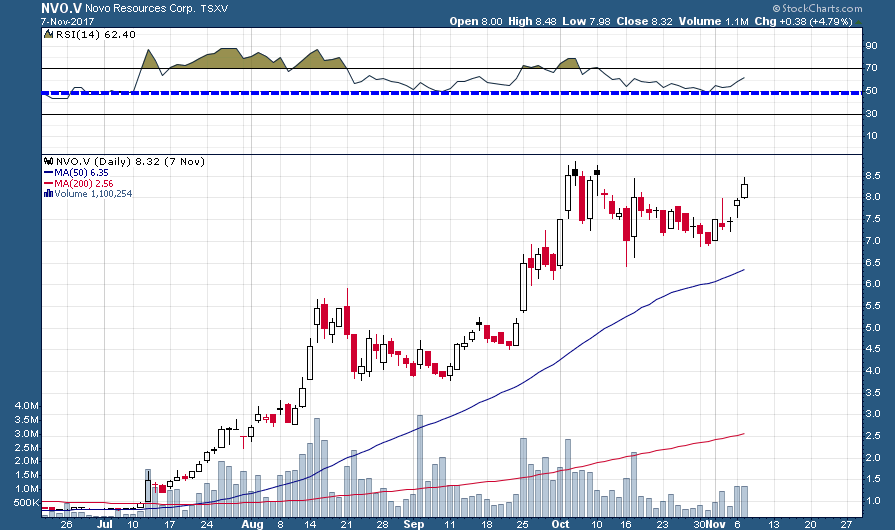Click the Low 7.98 value

[586, 21]
